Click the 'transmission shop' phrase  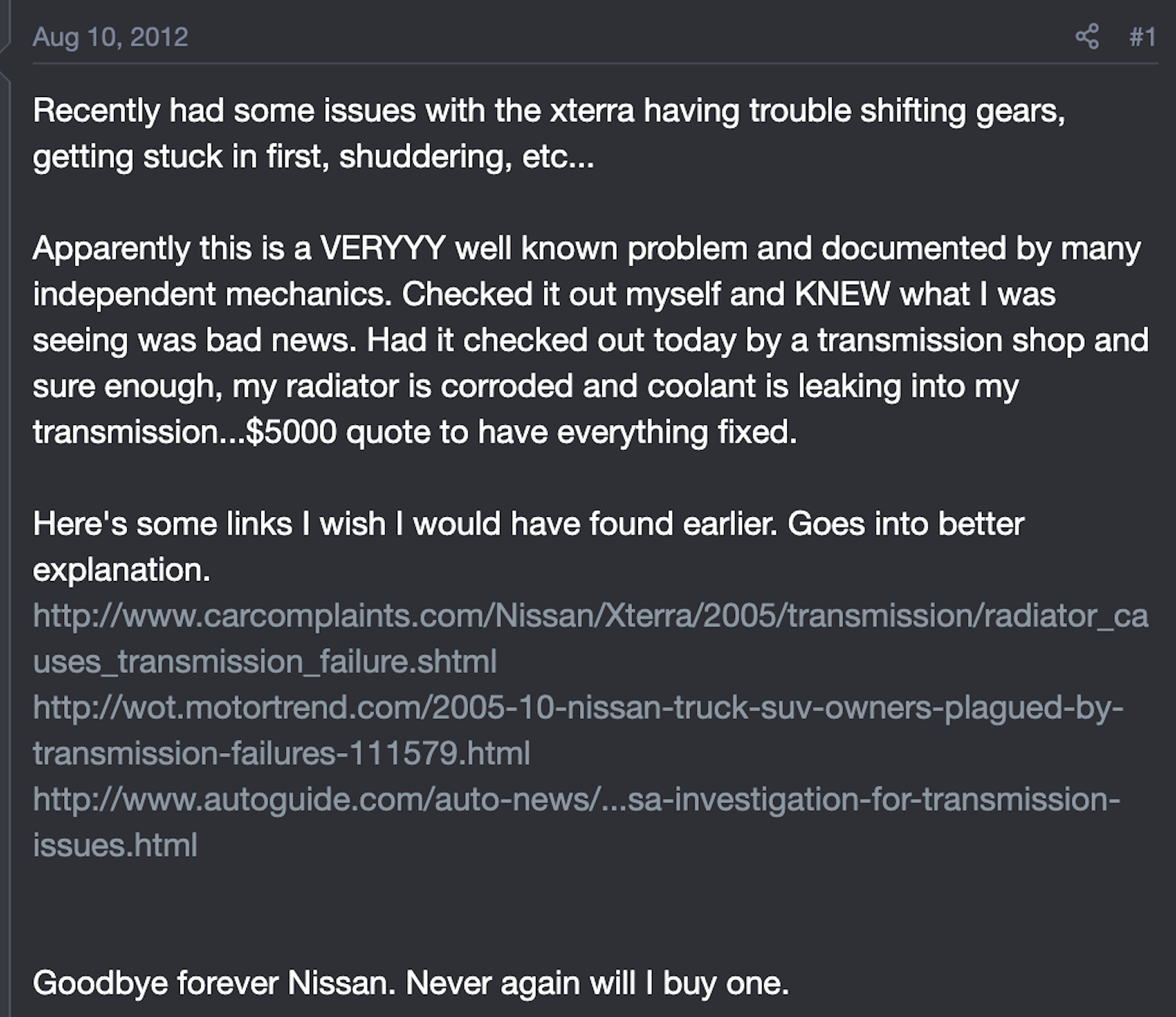point(950,340)
